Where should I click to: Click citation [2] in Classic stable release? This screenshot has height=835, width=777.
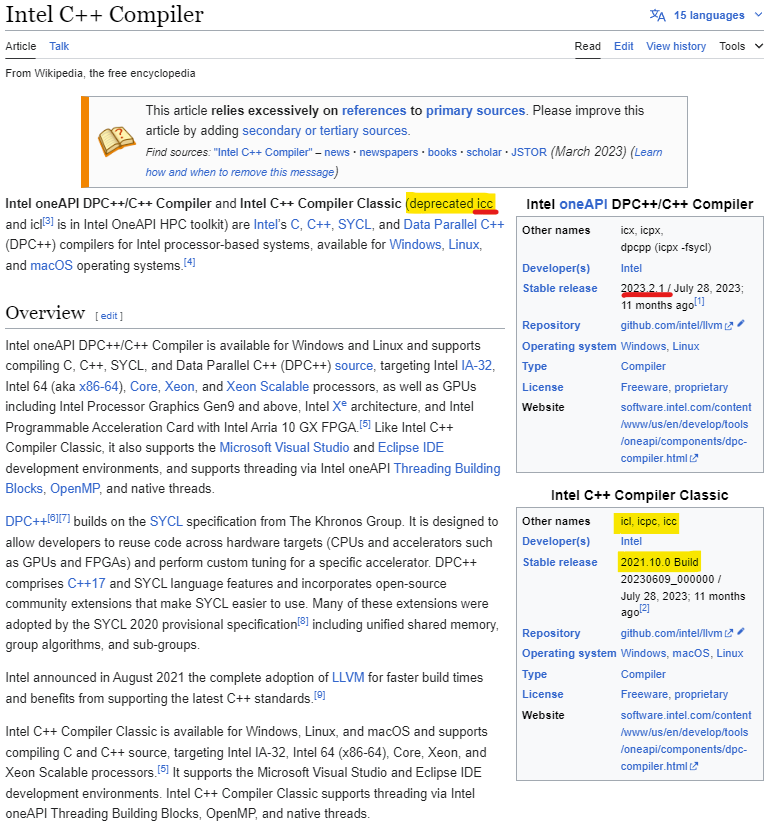[x=644, y=608]
